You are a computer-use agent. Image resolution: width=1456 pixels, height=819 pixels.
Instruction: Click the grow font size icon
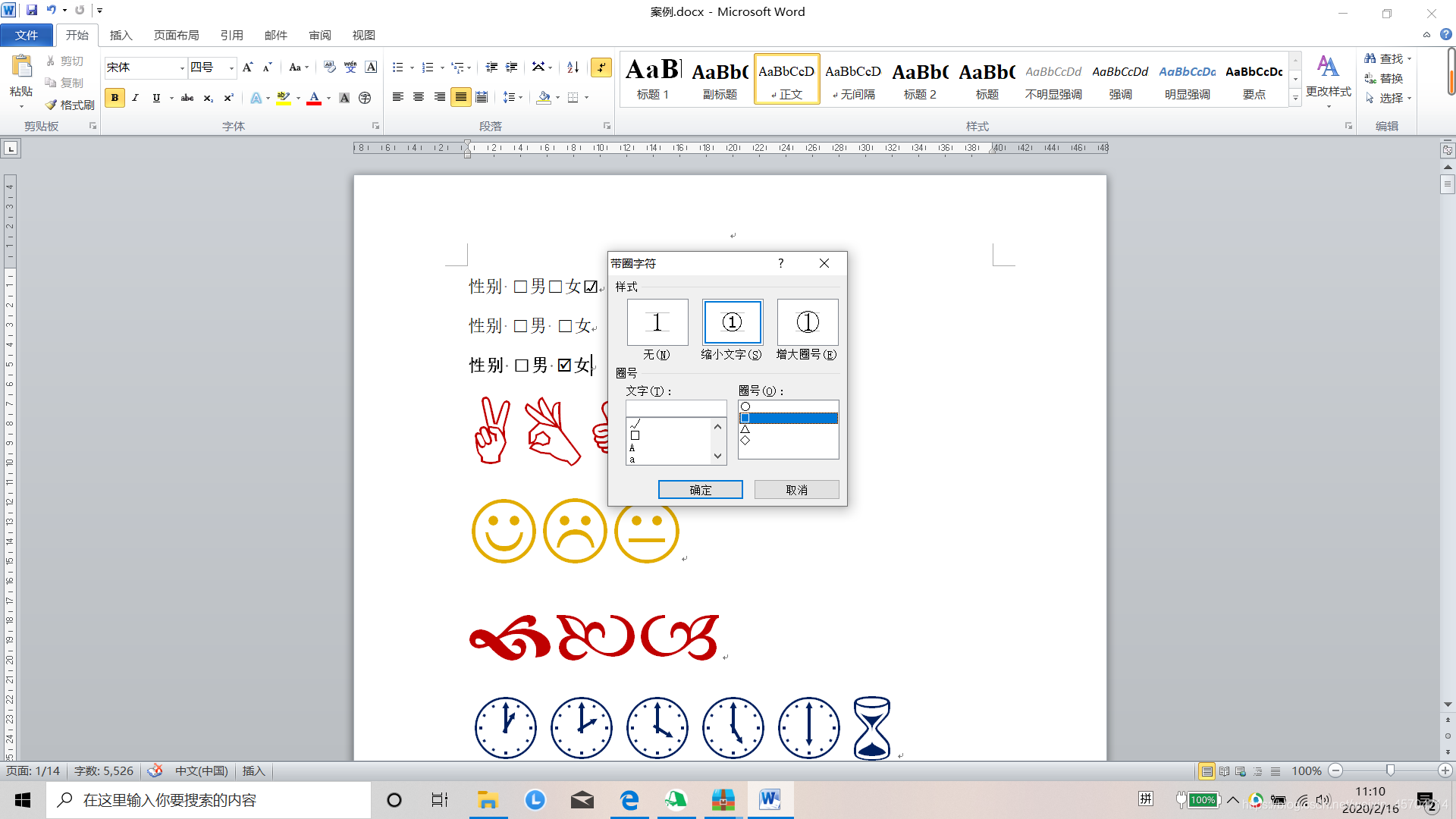click(247, 67)
